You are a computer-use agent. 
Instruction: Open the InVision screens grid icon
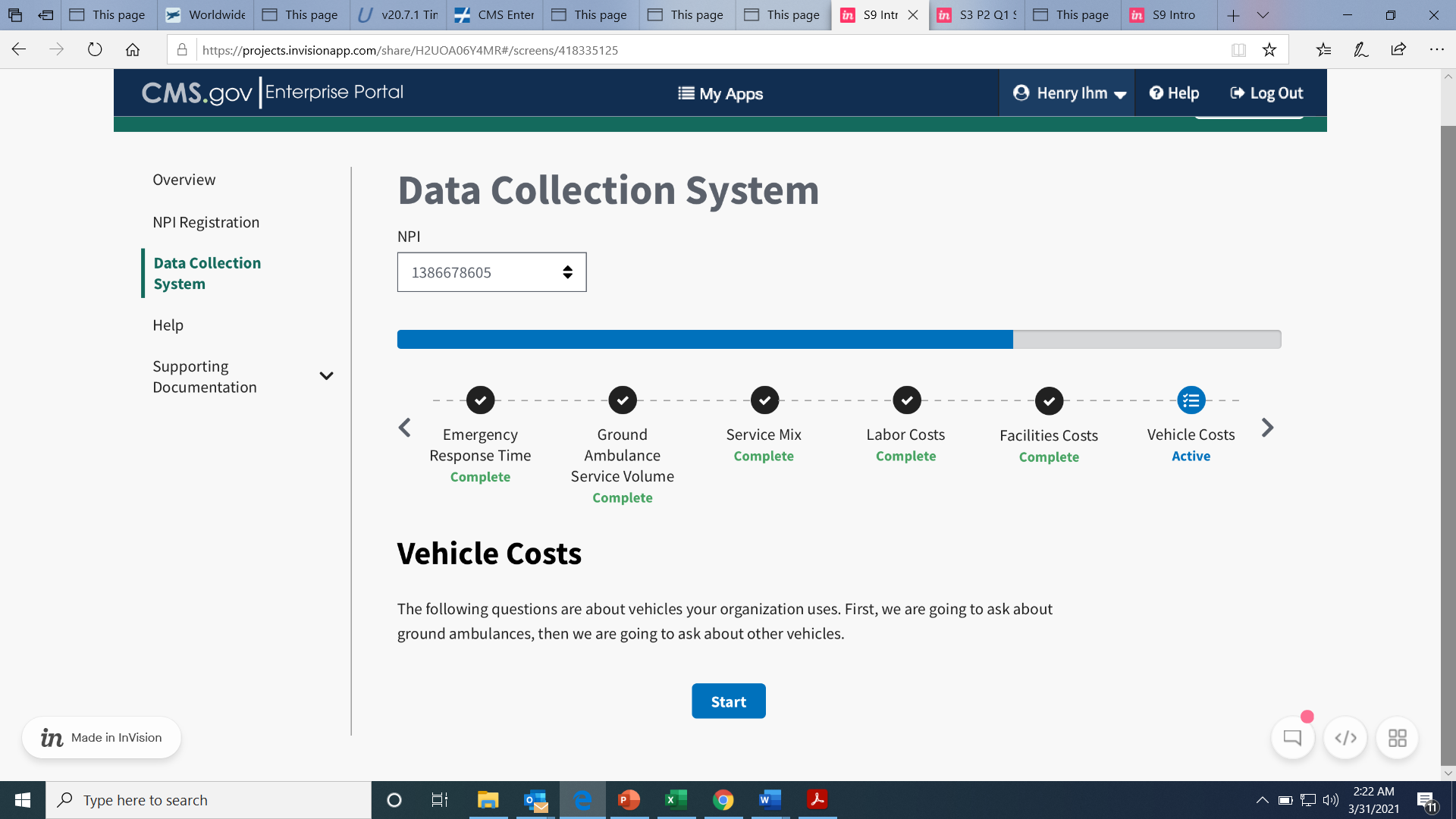(x=1397, y=738)
